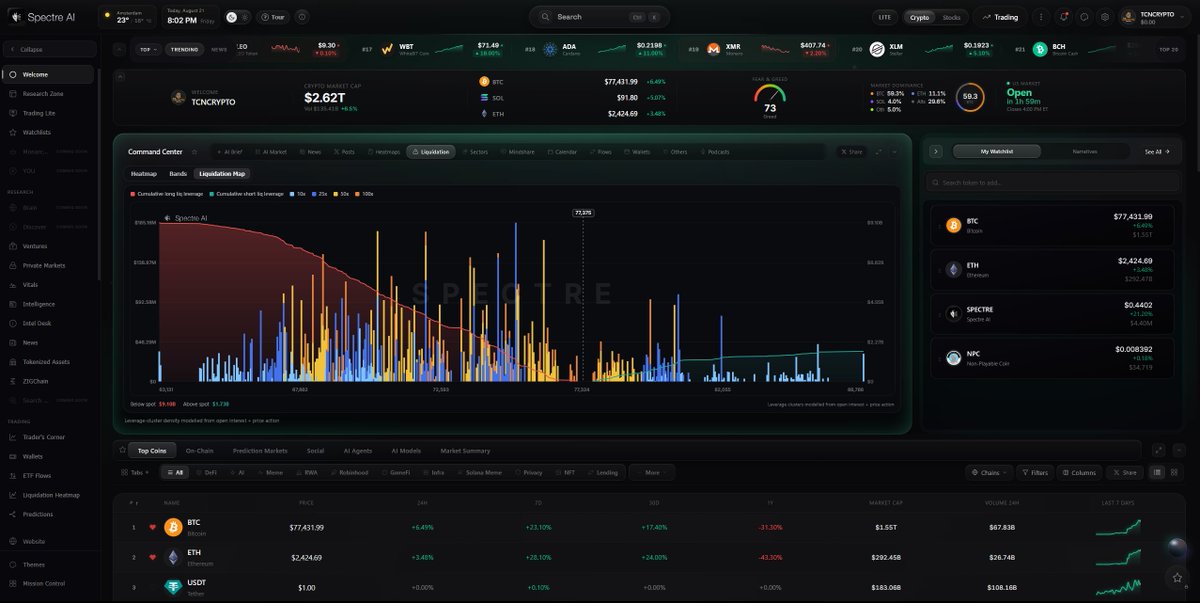Click the Trading button
The height and width of the screenshot is (603, 1200).
(1000, 17)
